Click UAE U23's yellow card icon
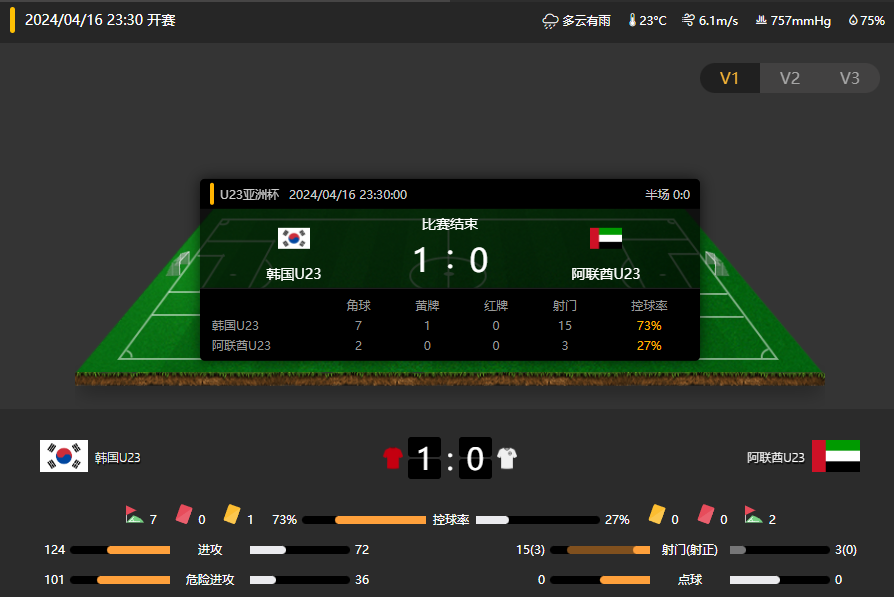This screenshot has width=894, height=597. tap(657, 514)
